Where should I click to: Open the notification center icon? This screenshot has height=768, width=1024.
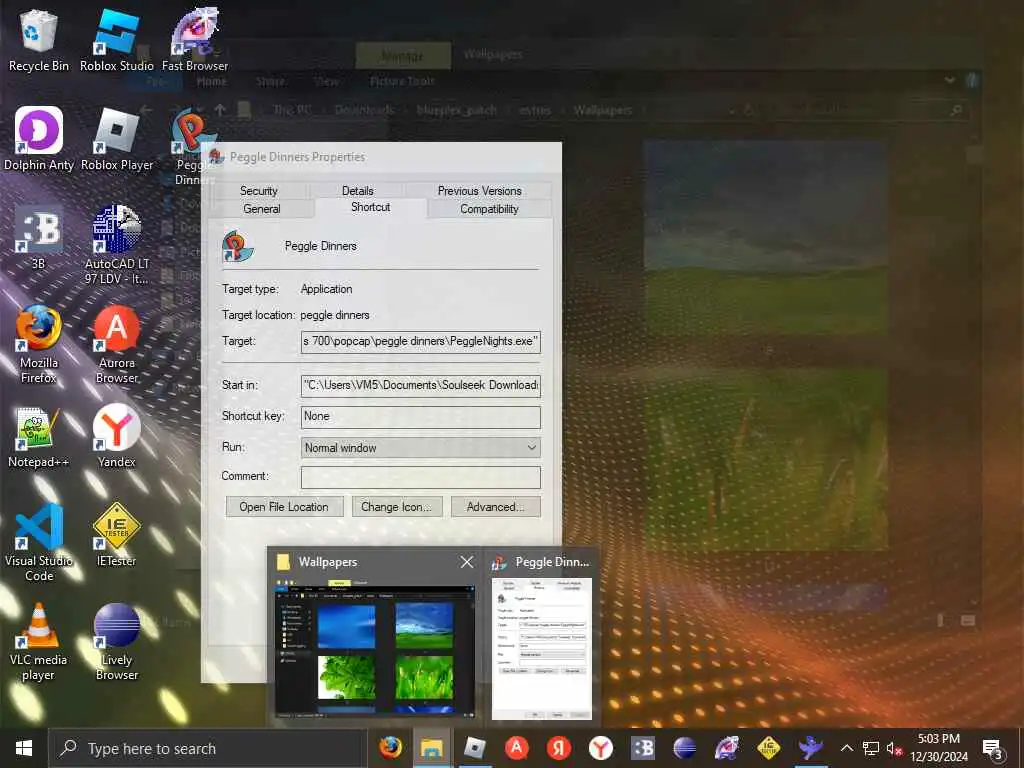pos(993,748)
